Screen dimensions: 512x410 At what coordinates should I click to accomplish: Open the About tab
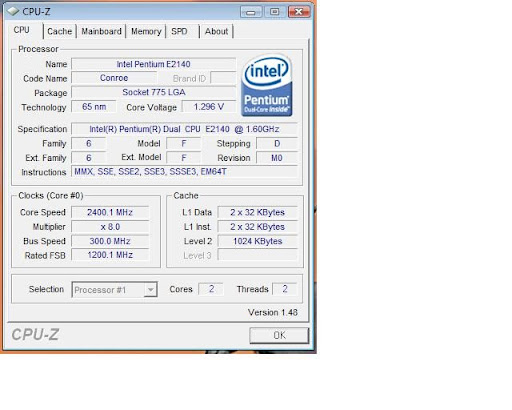[x=216, y=31]
